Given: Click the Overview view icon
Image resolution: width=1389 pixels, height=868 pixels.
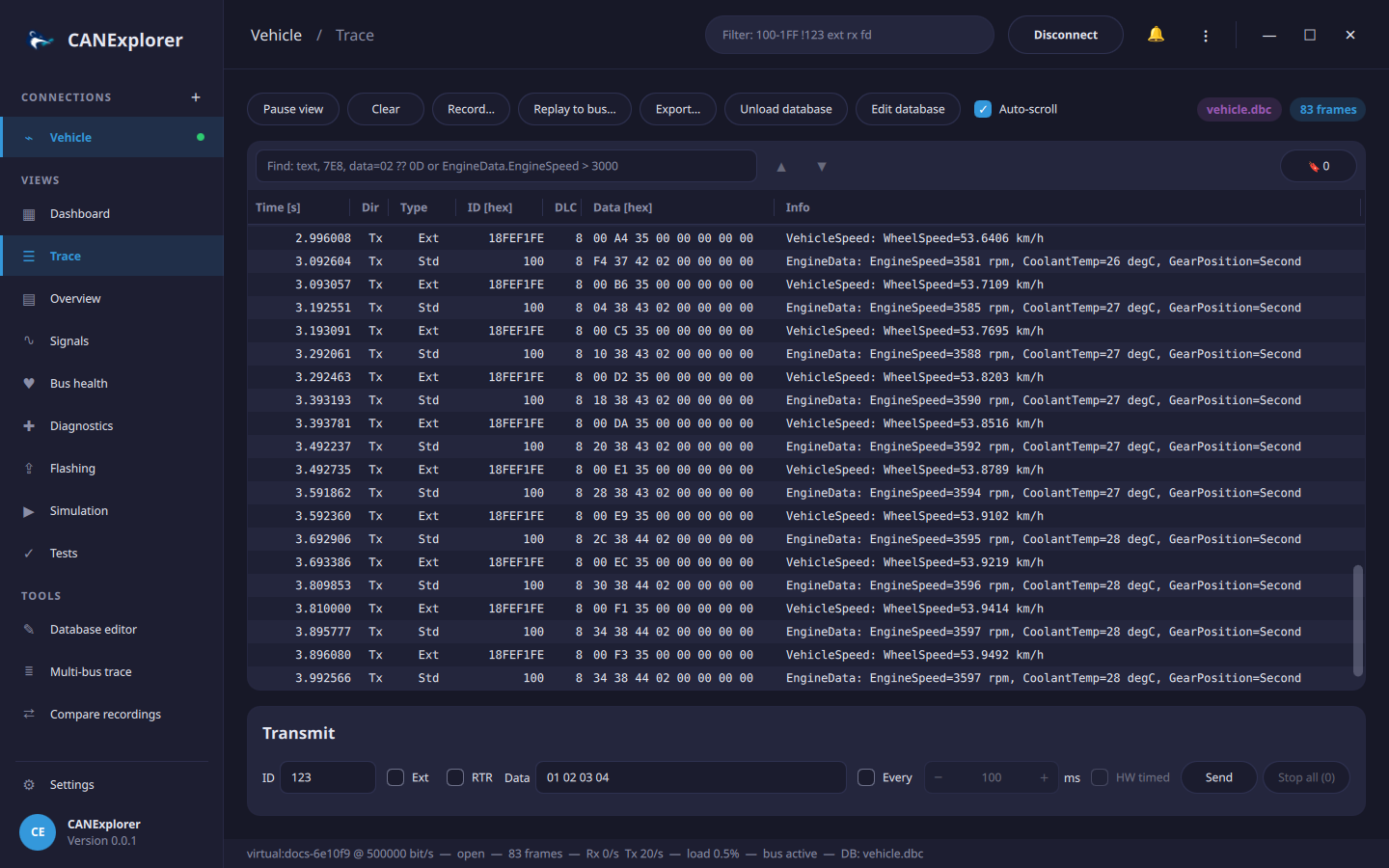Looking at the screenshot, I should point(29,299).
